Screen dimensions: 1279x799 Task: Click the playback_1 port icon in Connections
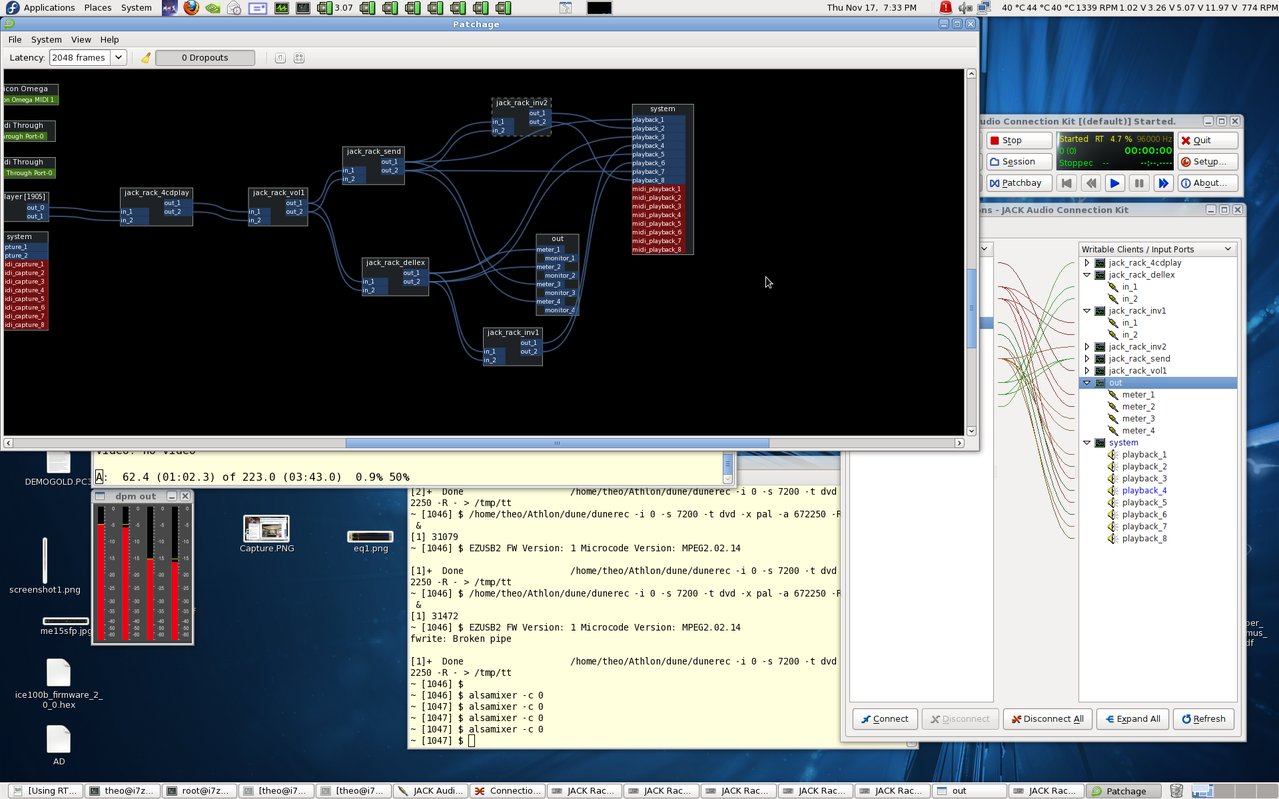click(x=1112, y=455)
